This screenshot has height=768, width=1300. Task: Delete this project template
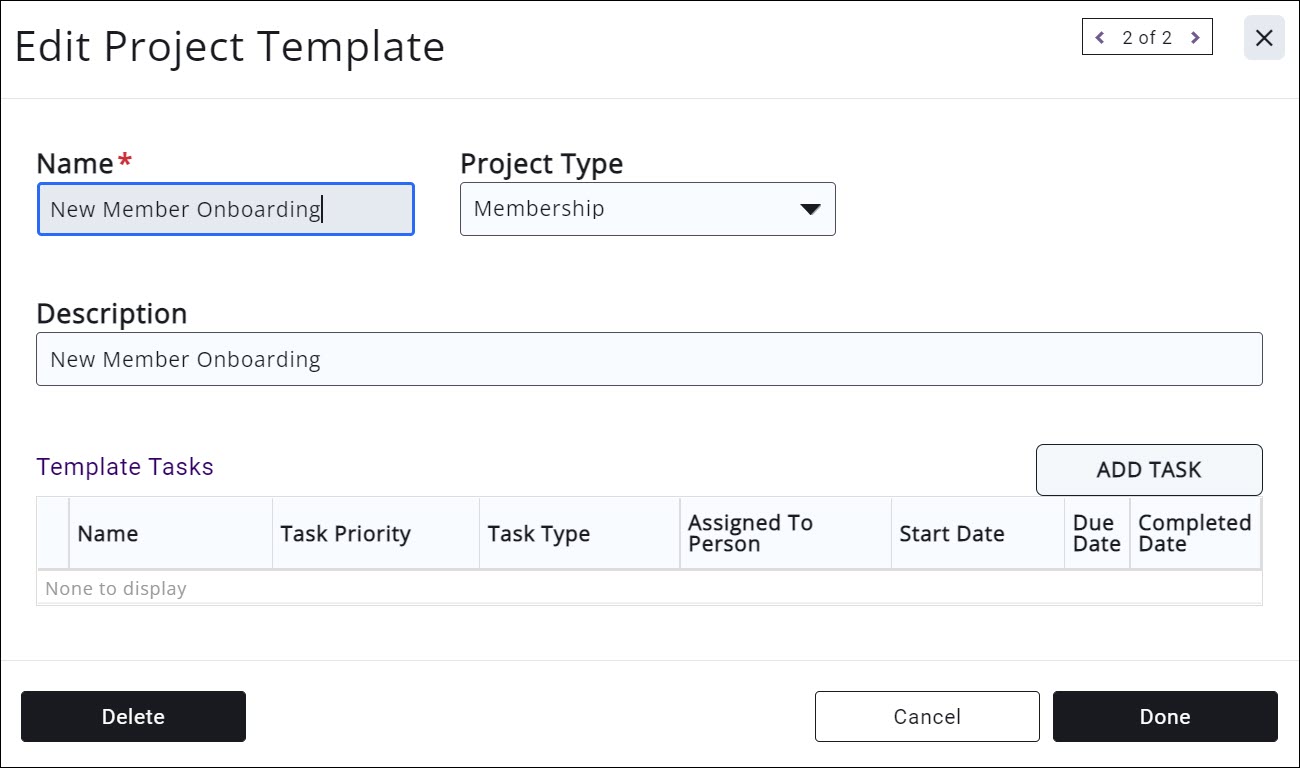coord(133,717)
